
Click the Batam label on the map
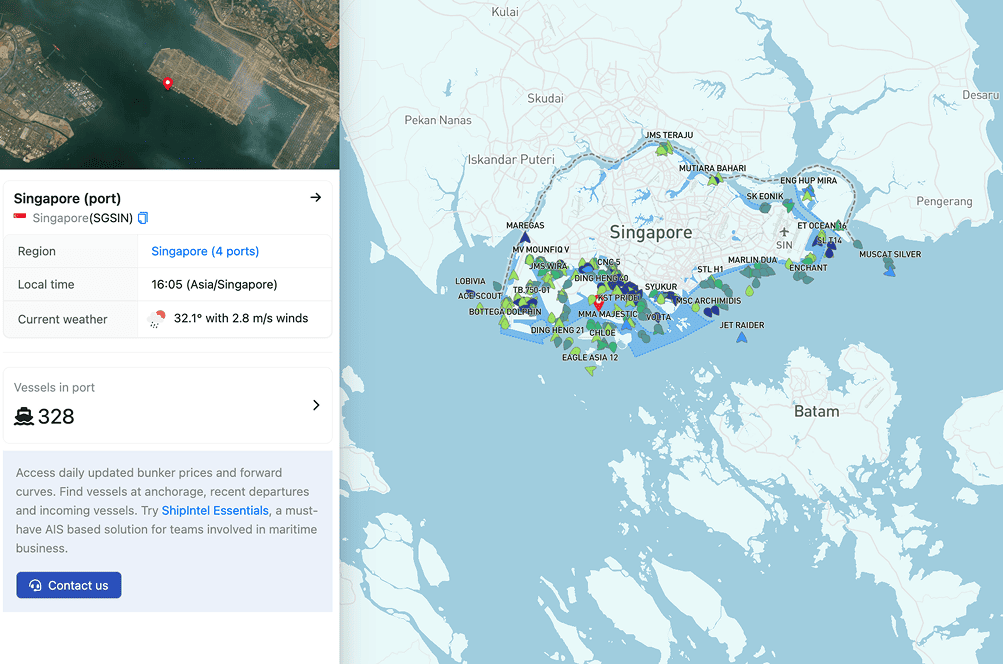(816, 411)
